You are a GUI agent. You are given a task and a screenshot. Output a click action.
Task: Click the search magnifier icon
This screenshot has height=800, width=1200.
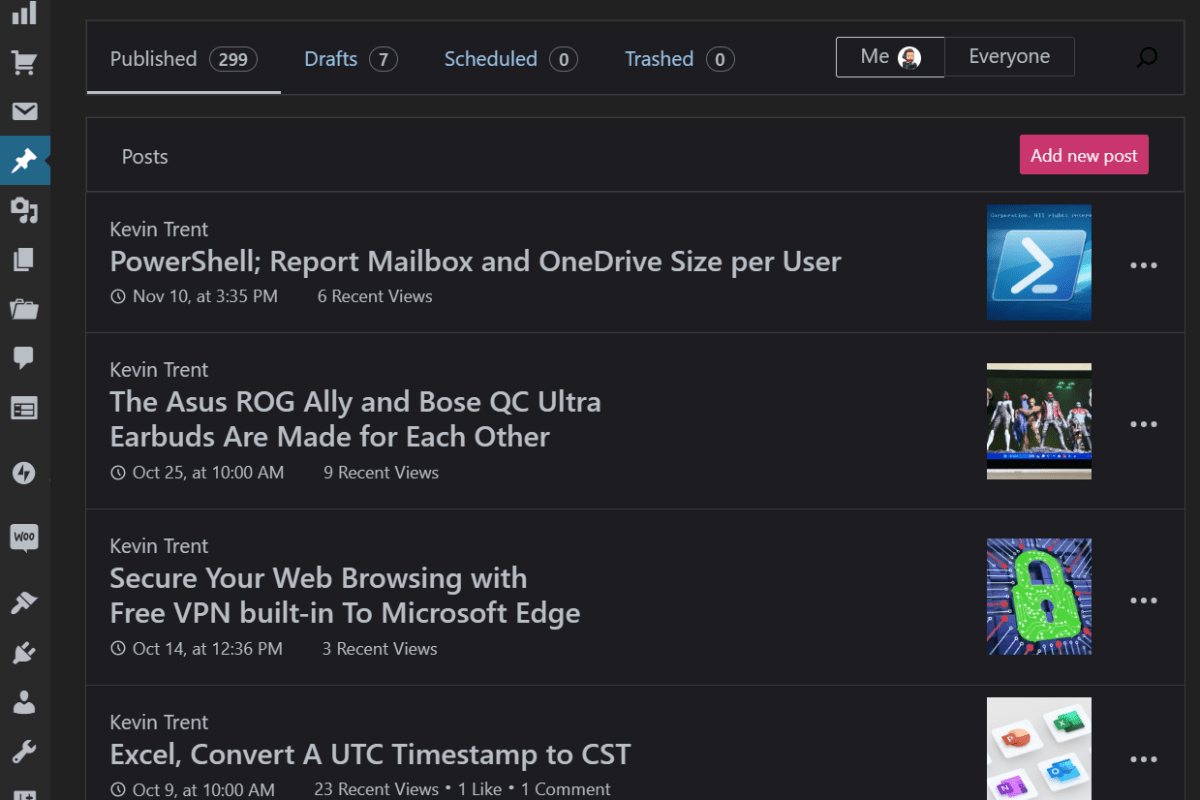pyautogui.click(x=1147, y=58)
